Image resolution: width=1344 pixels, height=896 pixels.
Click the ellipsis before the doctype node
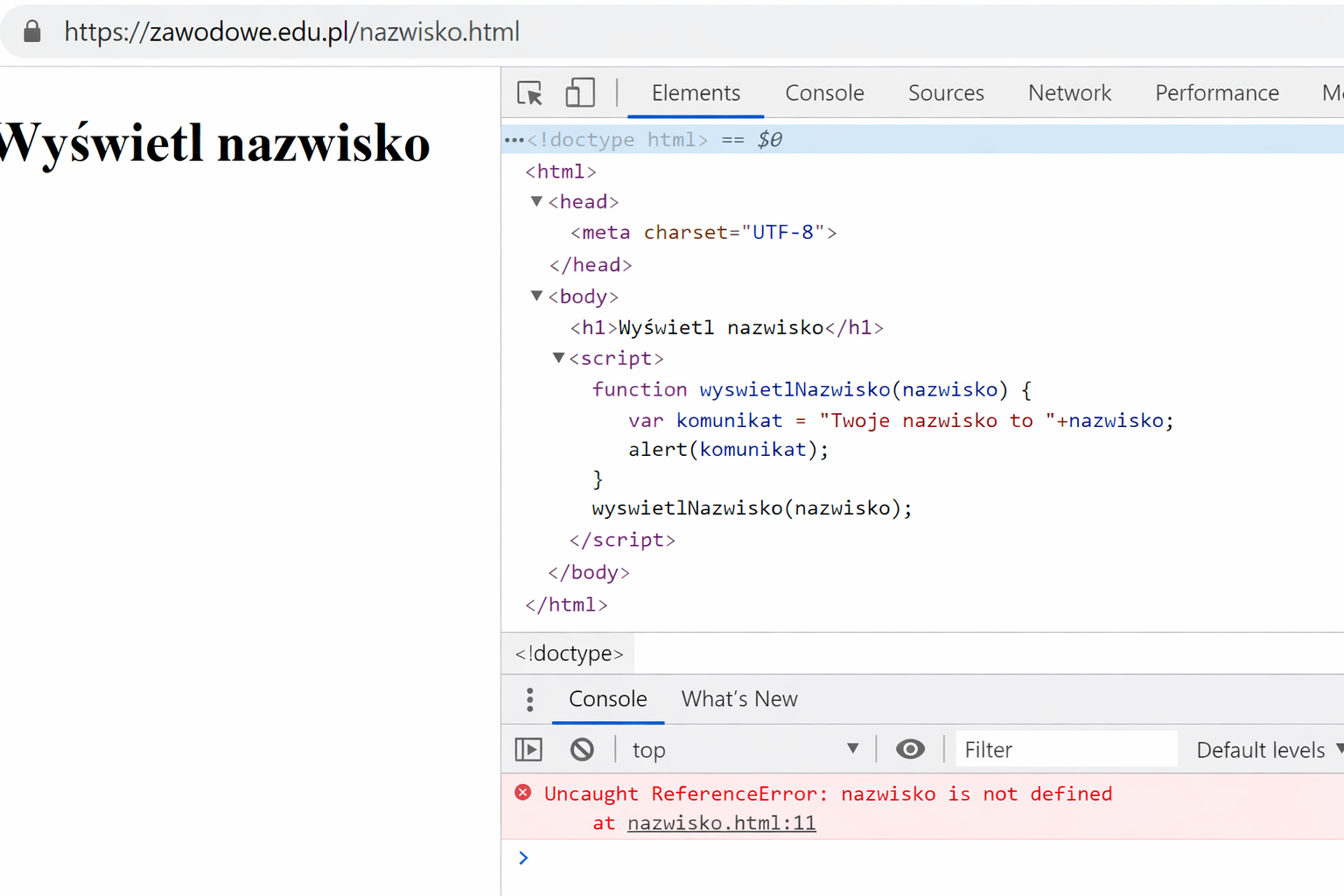514,140
